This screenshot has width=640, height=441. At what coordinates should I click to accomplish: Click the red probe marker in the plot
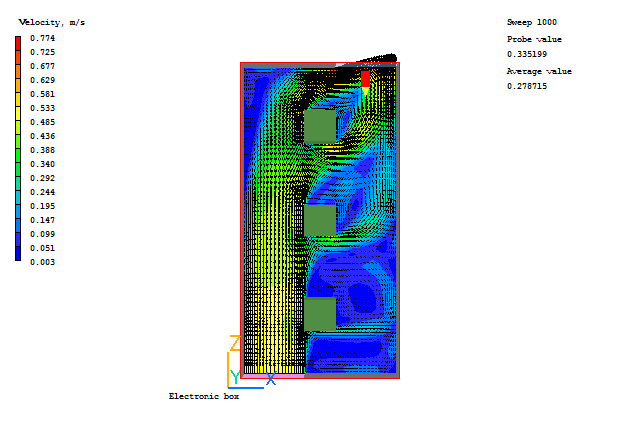tap(365, 83)
